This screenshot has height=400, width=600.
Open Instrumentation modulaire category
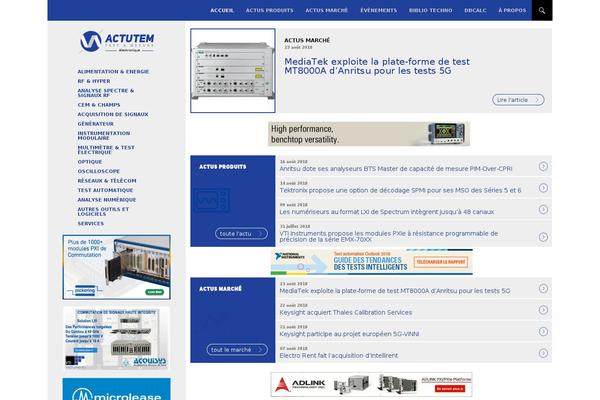[104, 136]
